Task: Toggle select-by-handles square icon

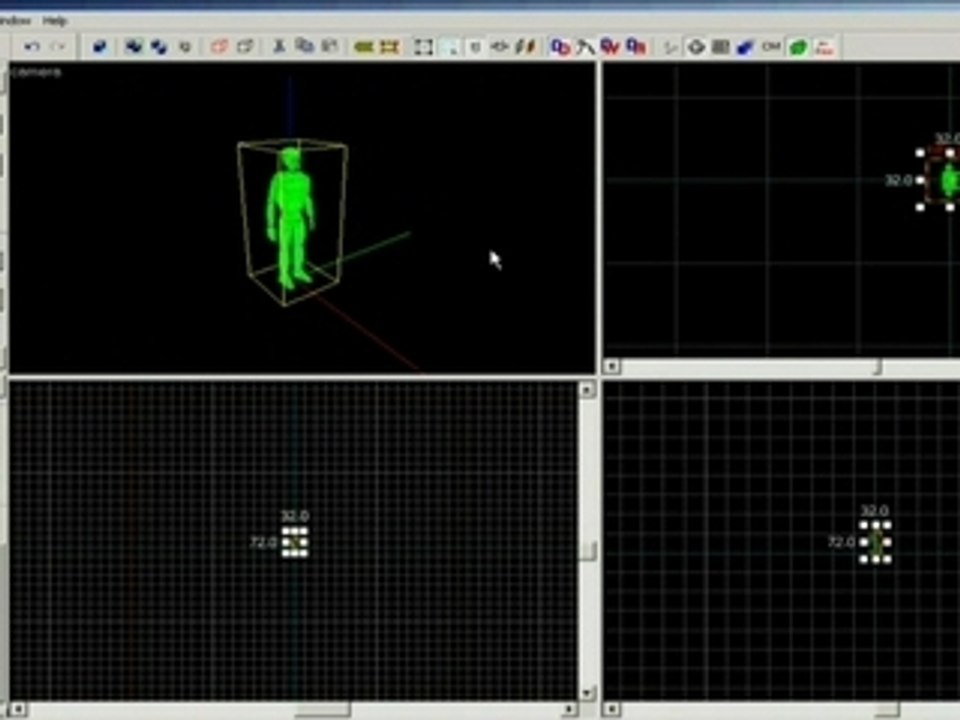Action: 423,47
